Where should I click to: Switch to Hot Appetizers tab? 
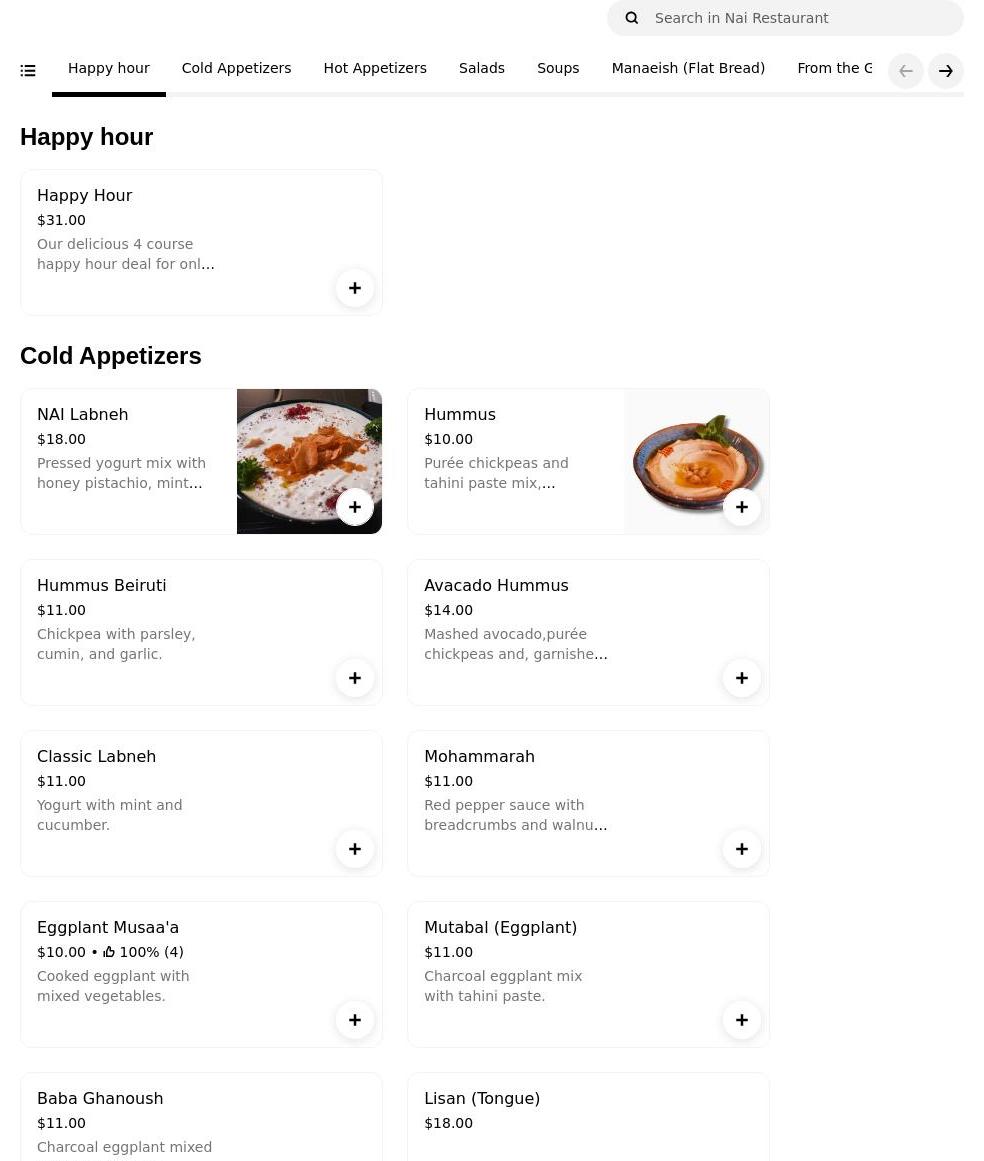[375, 68]
